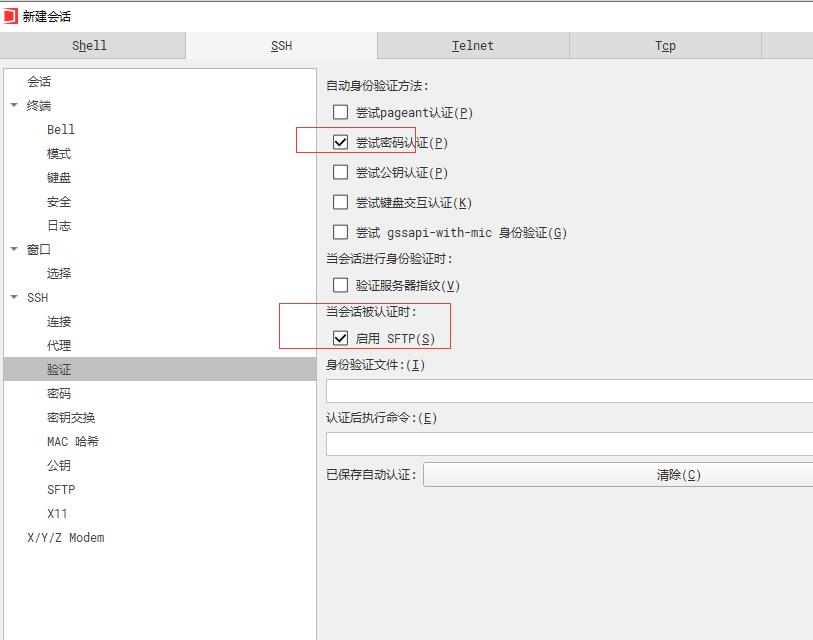The image size is (813, 640).
Task: Open the X11 settings item
Action: point(57,513)
